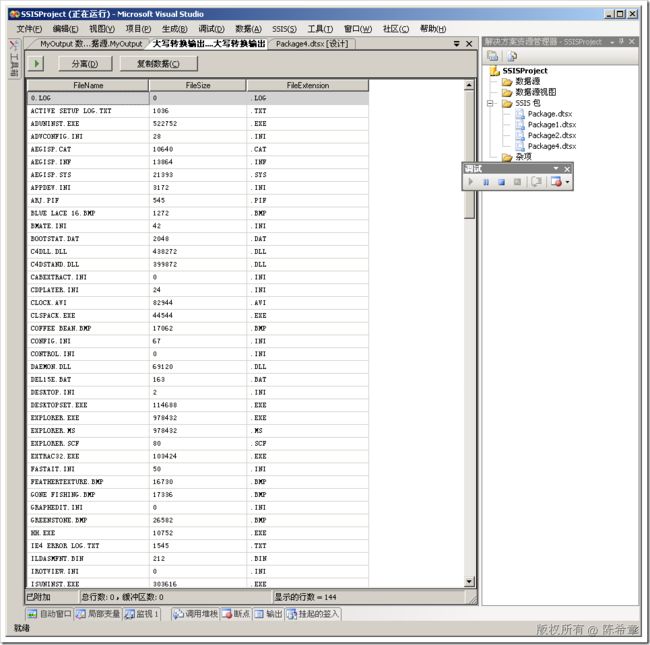Sort by the FileSize column header

(x=198, y=85)
